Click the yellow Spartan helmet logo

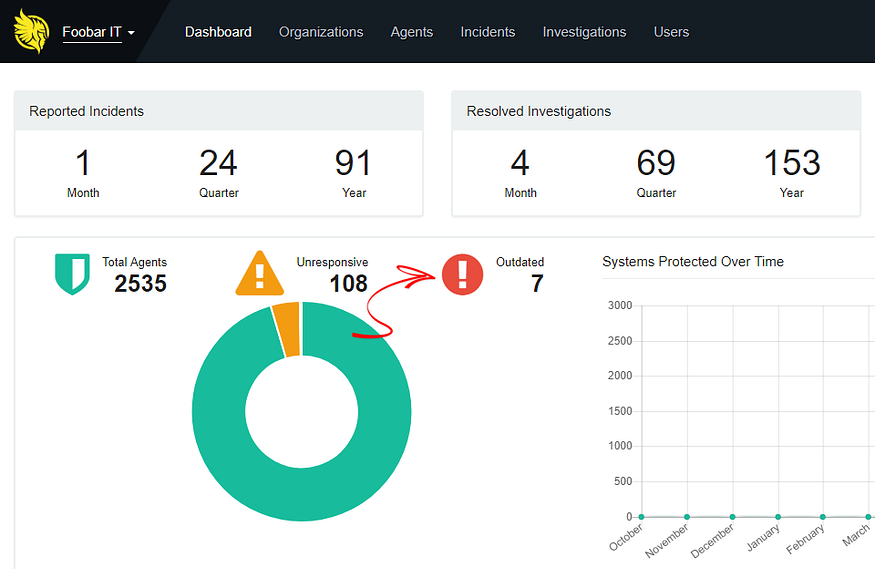pos(31,31)
